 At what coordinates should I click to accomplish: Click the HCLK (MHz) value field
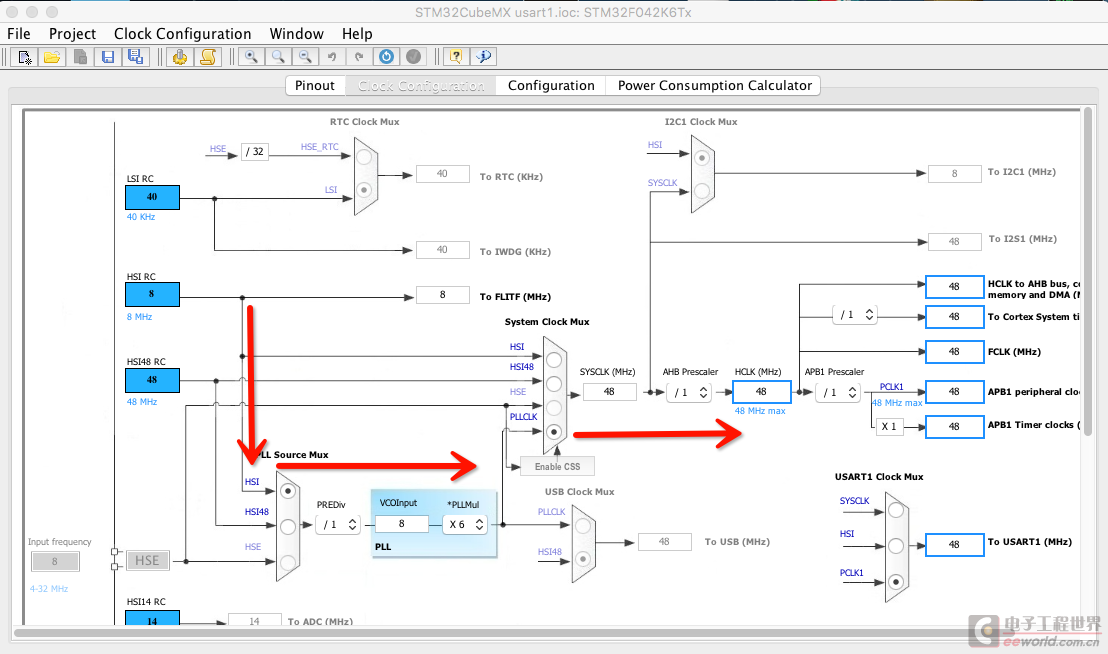coord(762,392)
